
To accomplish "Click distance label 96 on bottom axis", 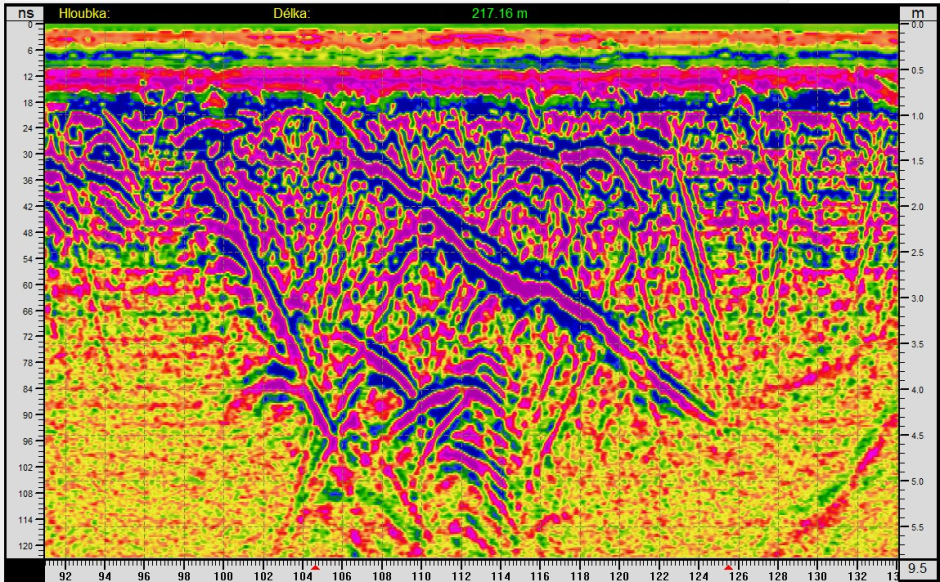I will pos(144,577).
